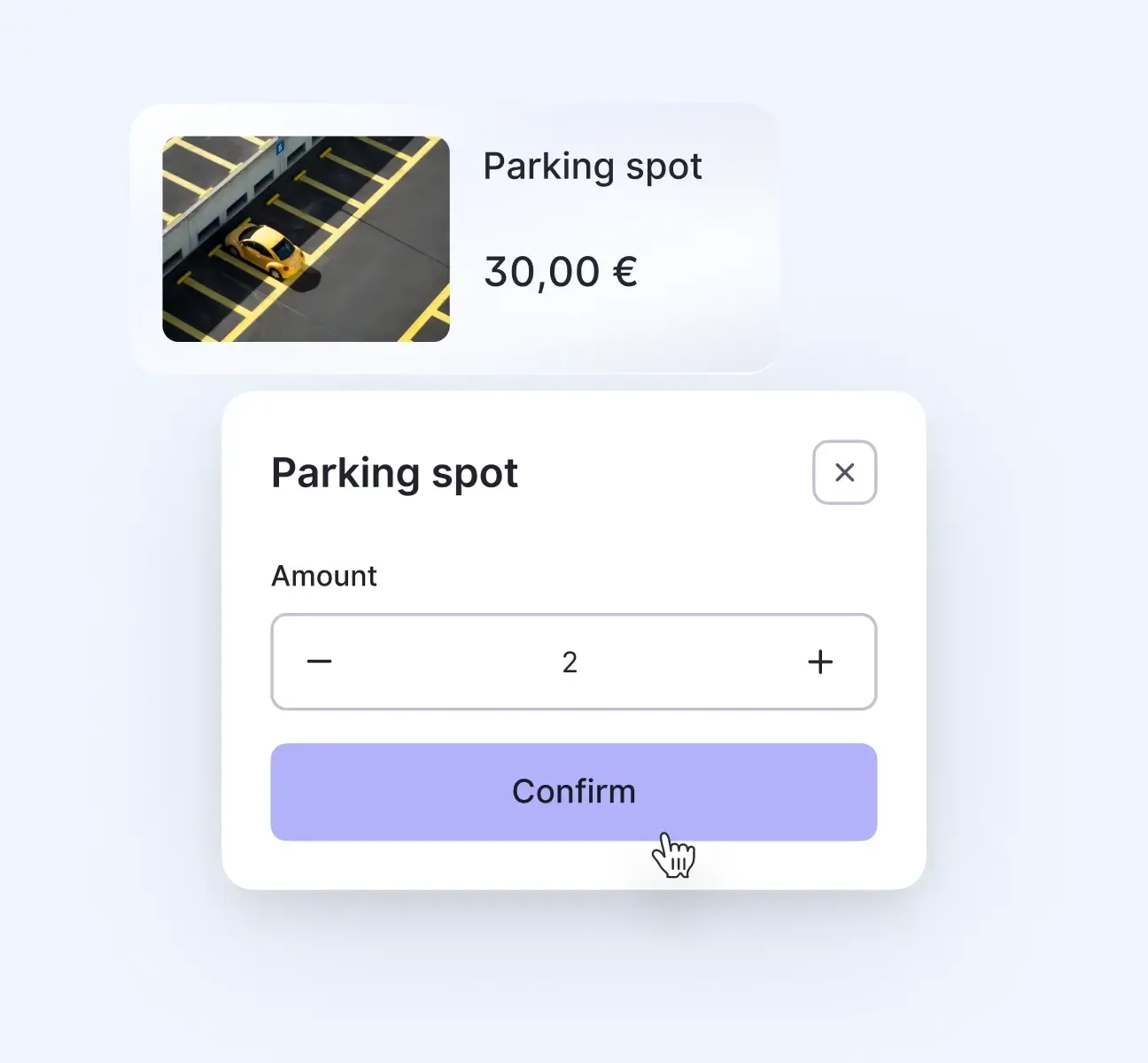Select the parking image inside the card
The width and height of the screenshot is (1148, 1063).
pos(306,237)
